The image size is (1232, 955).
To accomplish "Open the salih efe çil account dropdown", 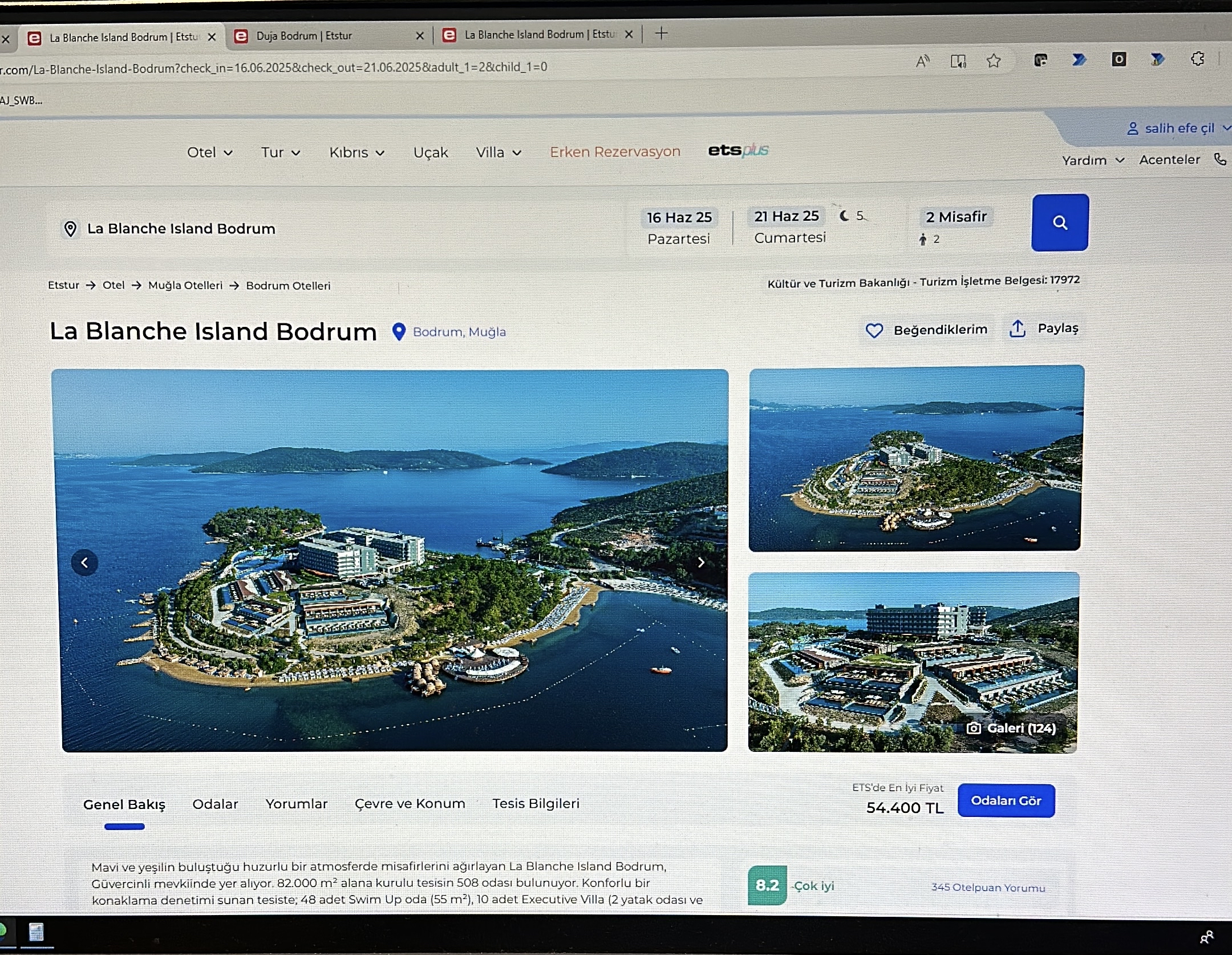I will [1179, 128].
